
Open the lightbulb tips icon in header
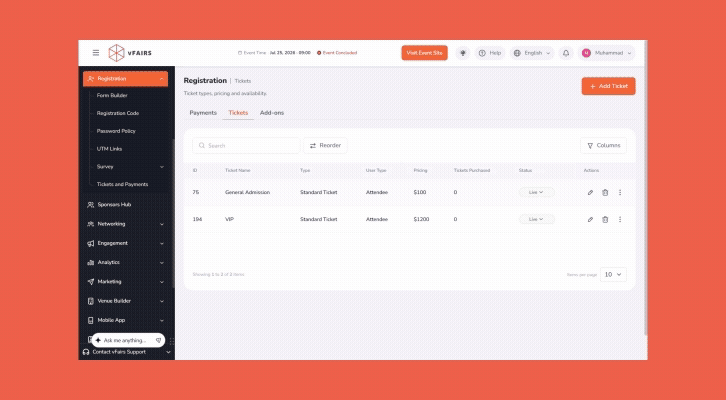(x=462, y=53)
